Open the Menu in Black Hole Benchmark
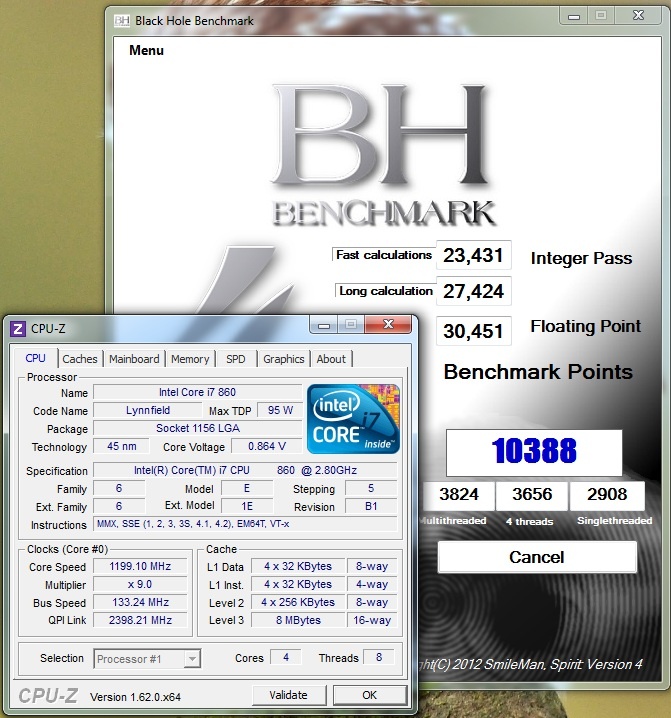Image resolution: width=671 pixels, height=718 pixels. coord(146,50)
